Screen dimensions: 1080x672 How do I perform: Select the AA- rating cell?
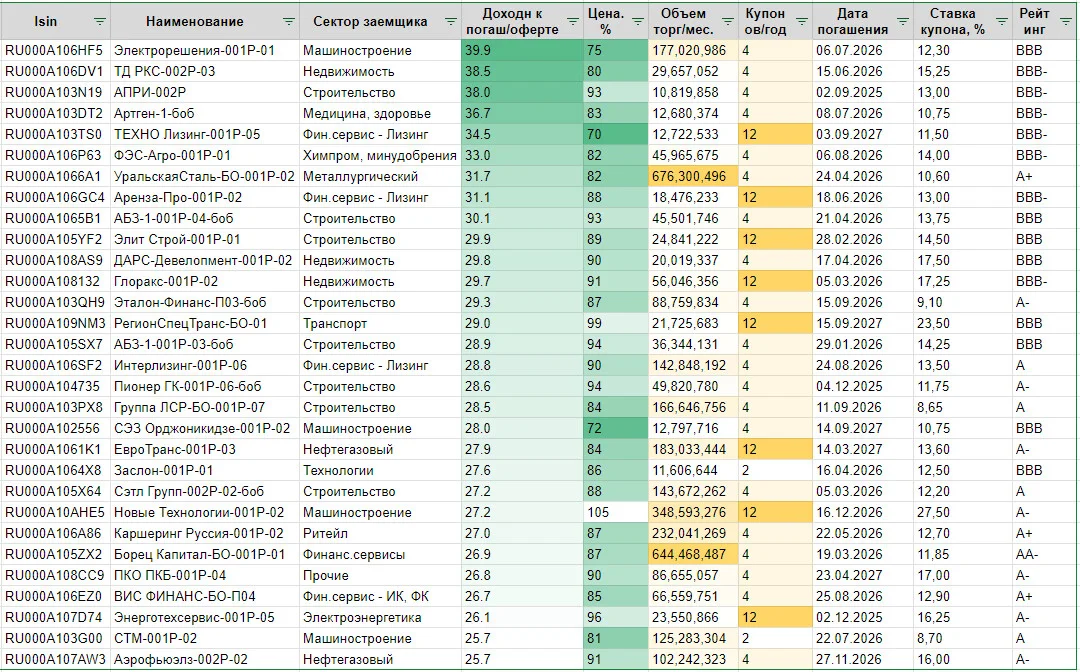point(1046,554)
